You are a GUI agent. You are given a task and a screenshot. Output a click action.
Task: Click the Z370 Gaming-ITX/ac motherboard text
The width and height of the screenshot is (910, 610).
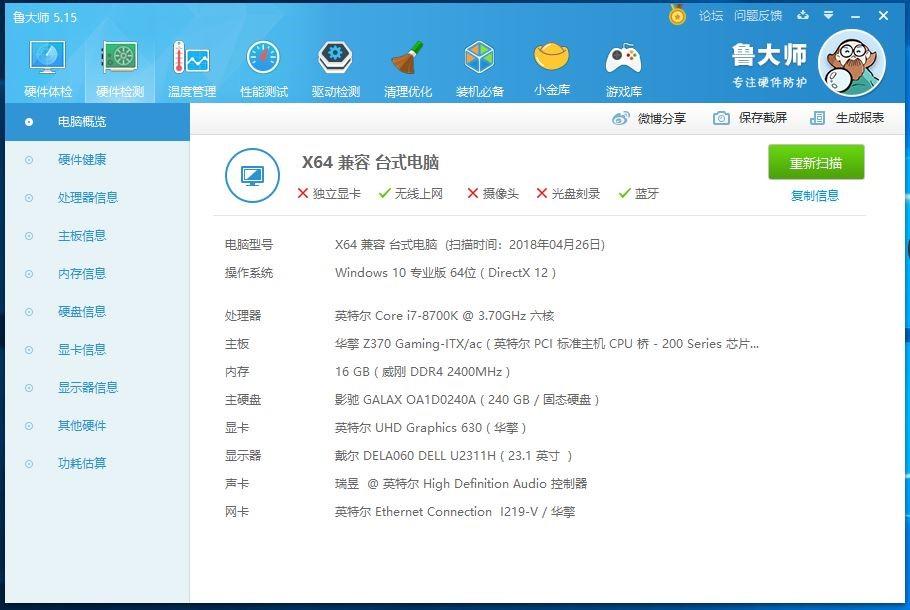[547, 344]
